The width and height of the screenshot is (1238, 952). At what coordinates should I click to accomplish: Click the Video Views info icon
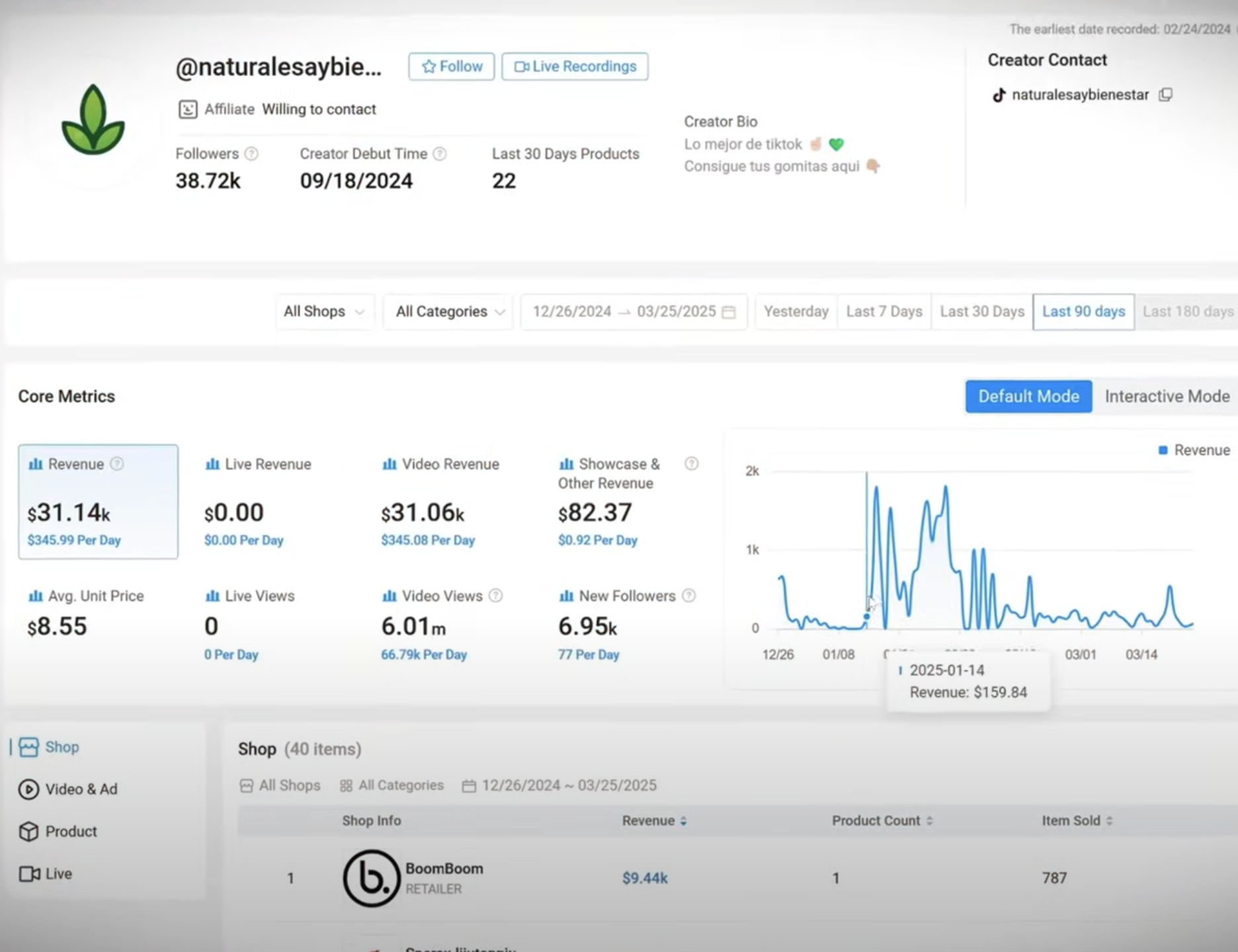point(495,596)
